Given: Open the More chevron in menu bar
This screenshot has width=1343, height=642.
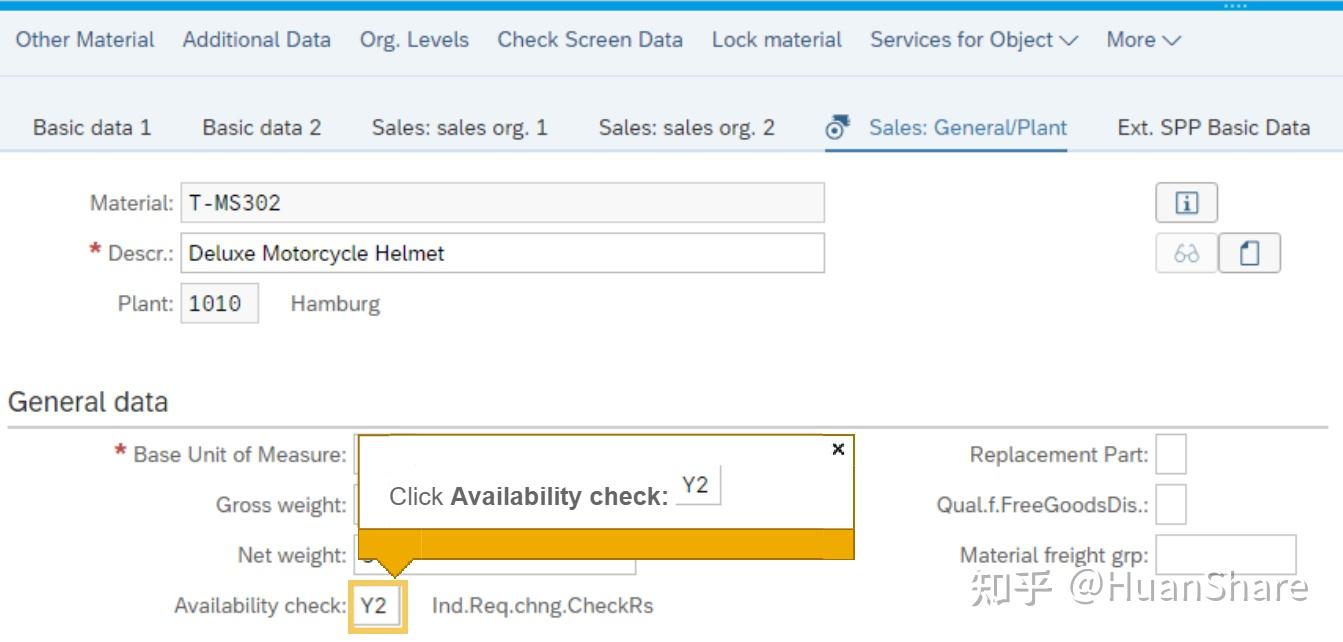Looking at the screenshot, I should 1171,40.
